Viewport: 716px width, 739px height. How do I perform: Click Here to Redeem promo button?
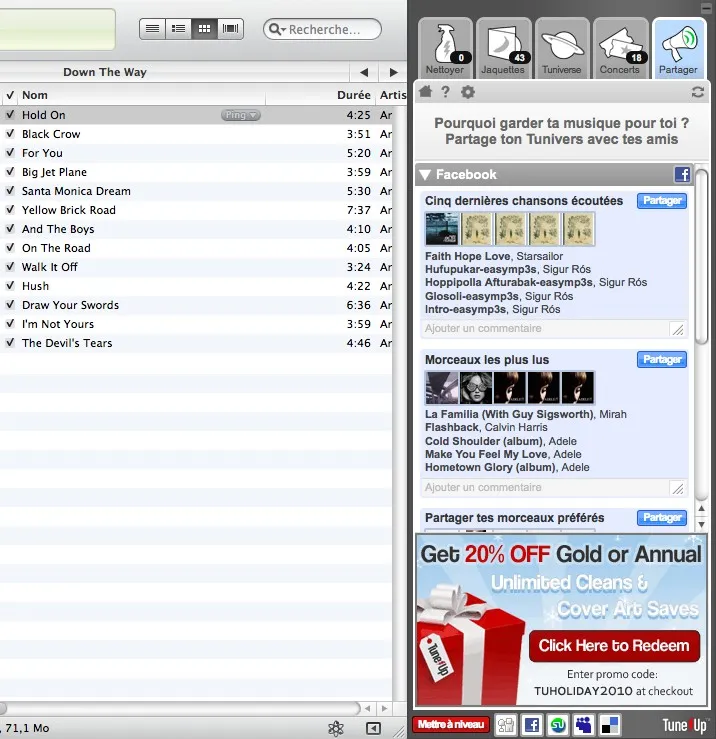pos(614,646)
